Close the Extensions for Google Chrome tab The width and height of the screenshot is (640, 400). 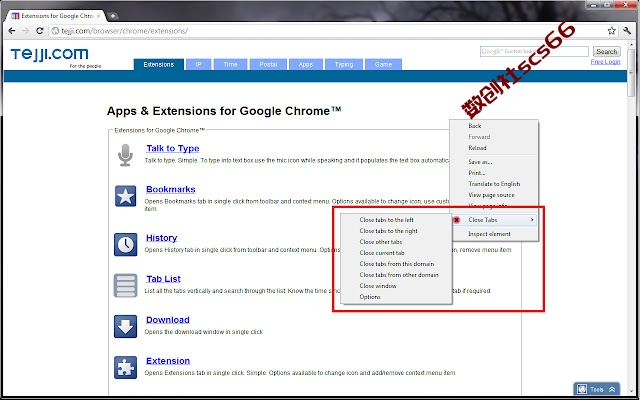[98, 16]
